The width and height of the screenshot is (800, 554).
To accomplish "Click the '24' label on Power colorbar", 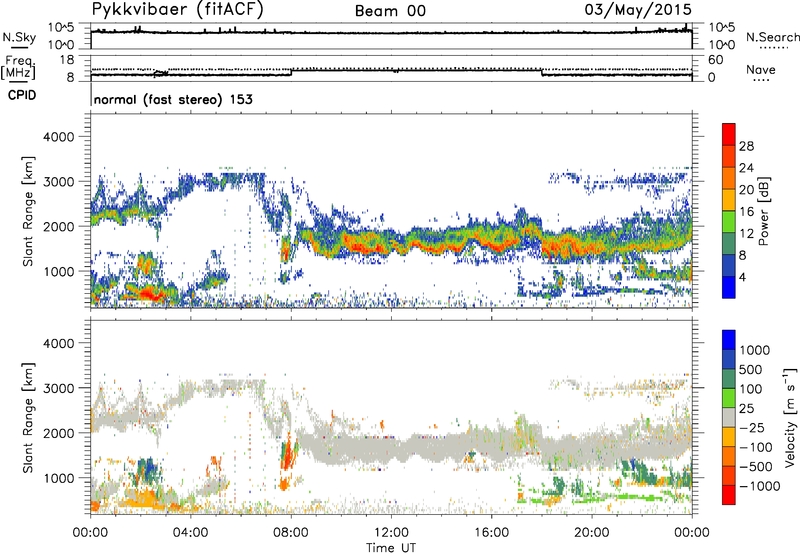I will click(746, 168).
